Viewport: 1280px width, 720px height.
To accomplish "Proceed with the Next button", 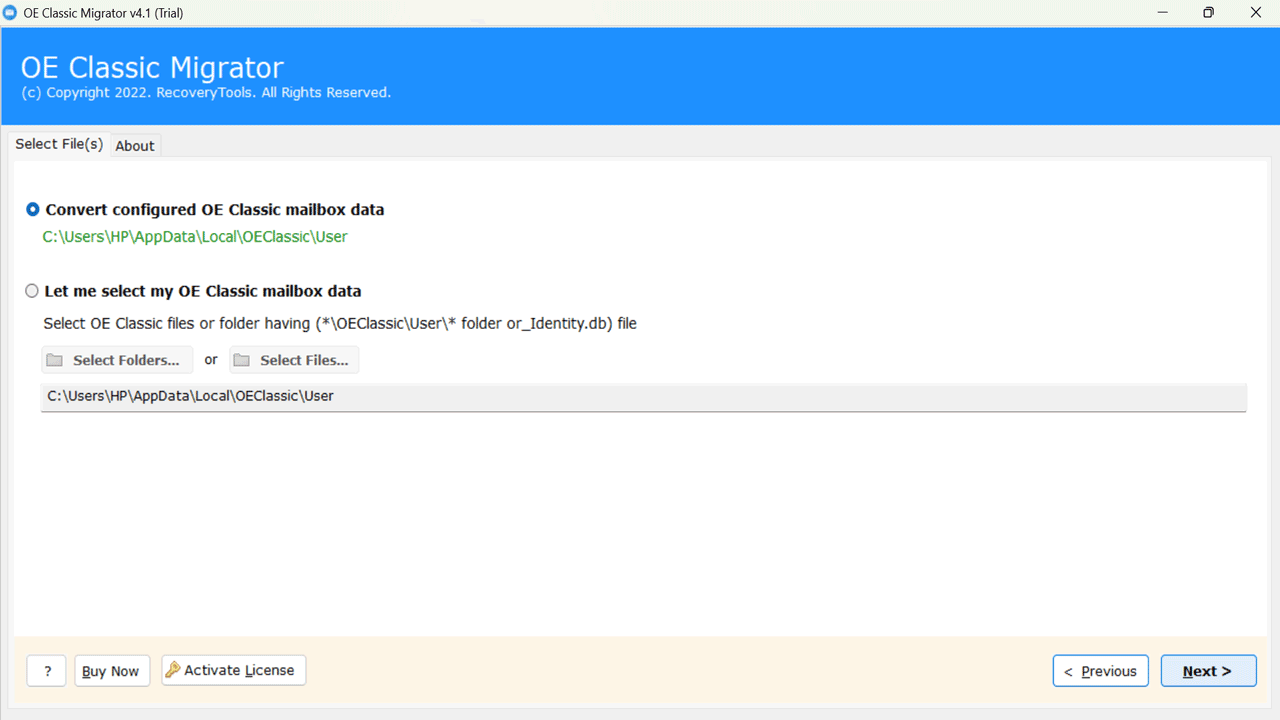I will [x=1208, y=671].
